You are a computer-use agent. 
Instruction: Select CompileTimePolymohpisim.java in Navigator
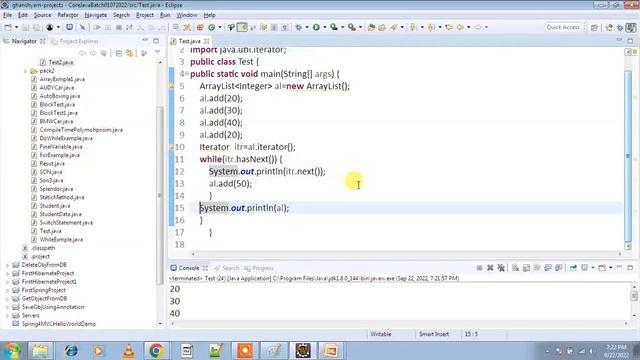point(81,130)
